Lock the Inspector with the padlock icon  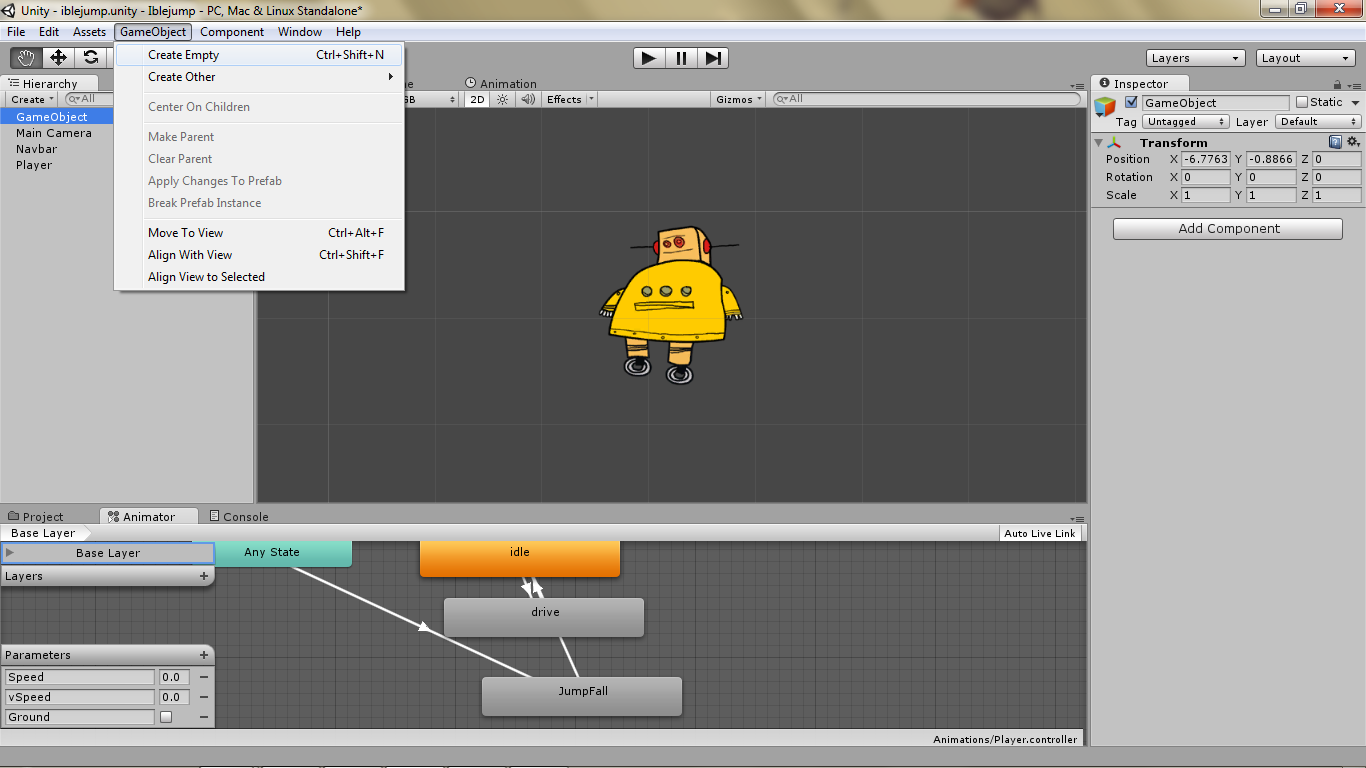pyautogui.click(x=1337, y=84)
